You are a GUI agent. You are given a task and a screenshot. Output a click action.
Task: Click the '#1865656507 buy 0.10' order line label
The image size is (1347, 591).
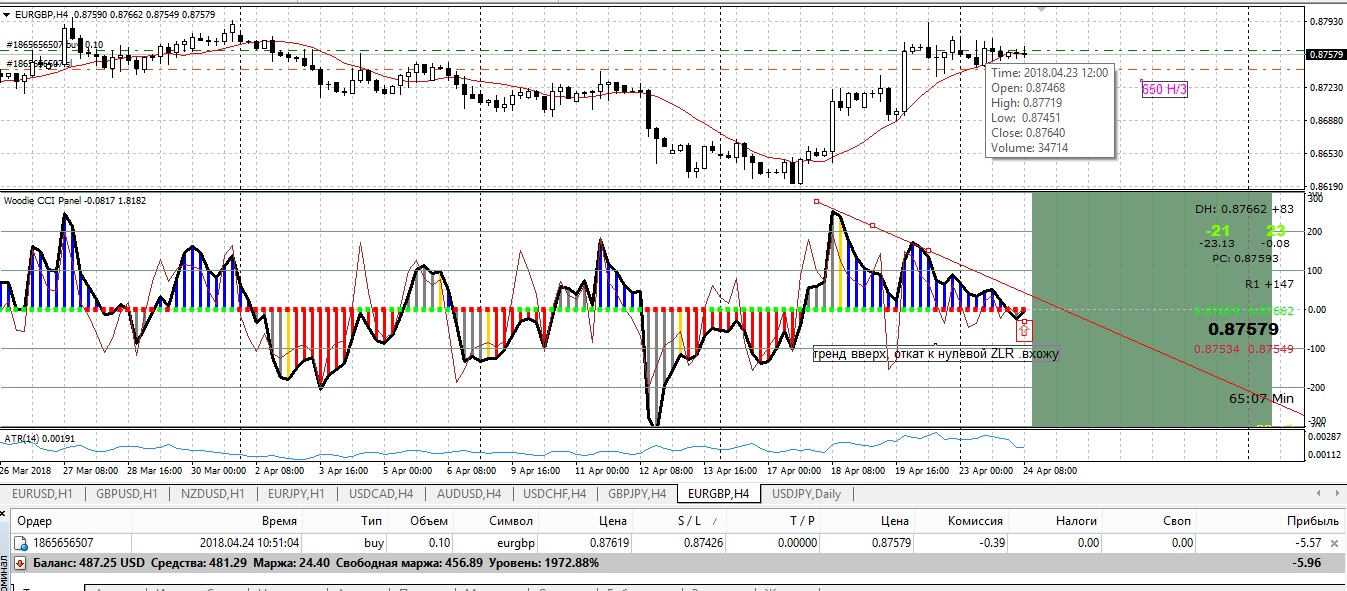(54, 45)
